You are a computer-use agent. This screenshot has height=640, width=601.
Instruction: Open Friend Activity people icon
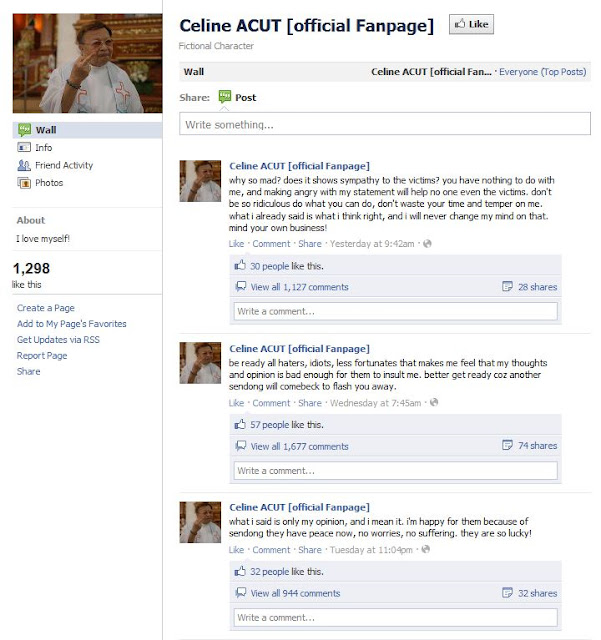[24, 165]
